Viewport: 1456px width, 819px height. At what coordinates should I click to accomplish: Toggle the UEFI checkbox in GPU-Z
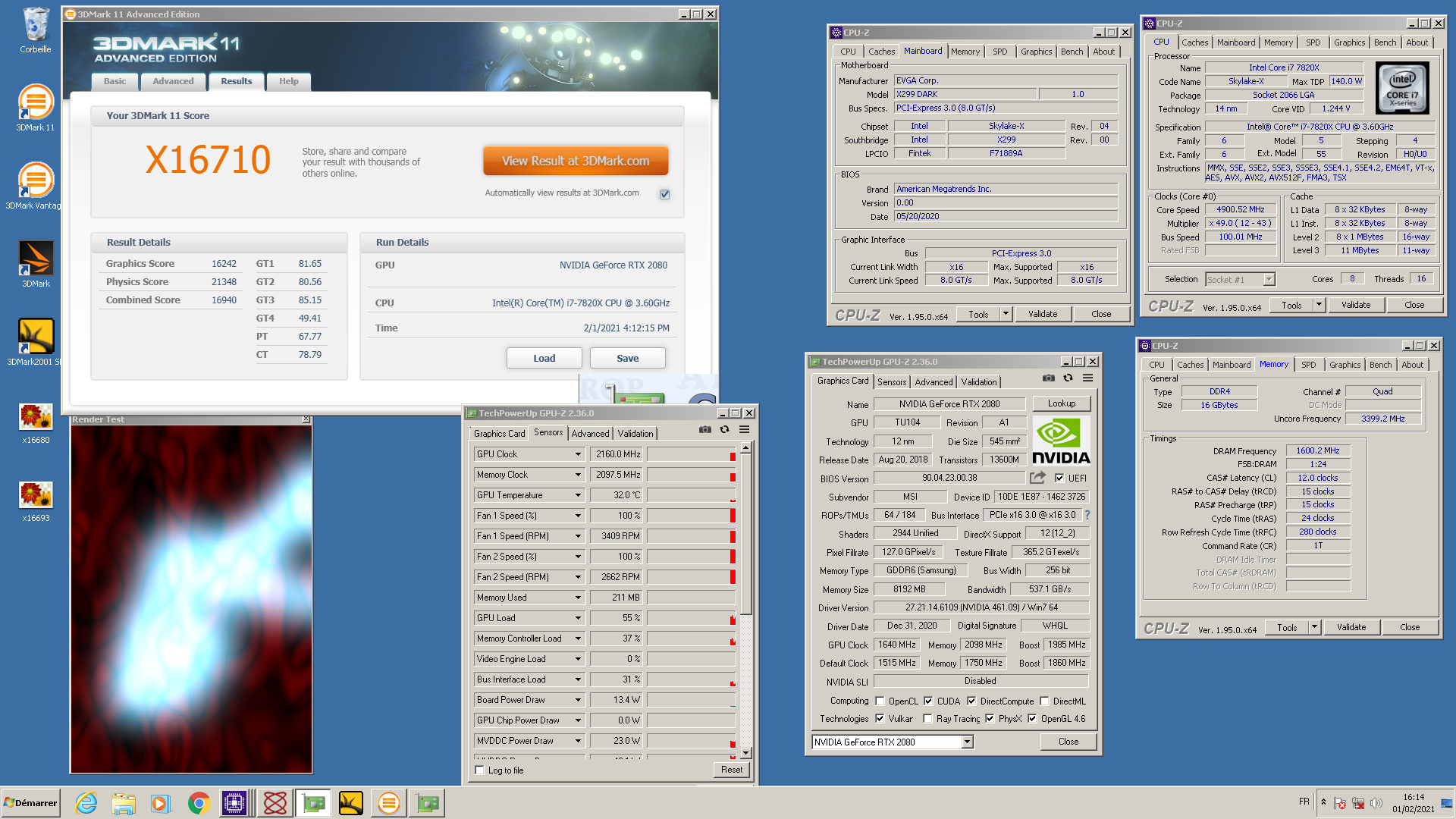click(x=1059, y=478)
